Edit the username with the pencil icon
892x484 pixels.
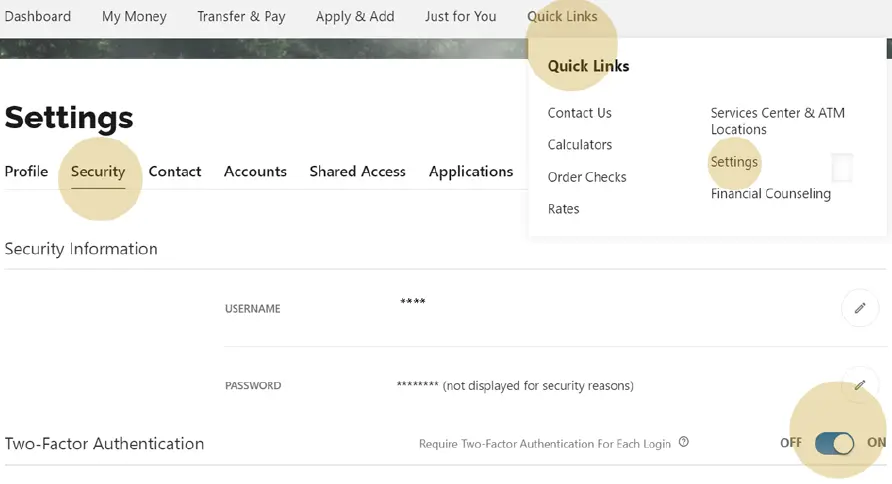[859, 308]
